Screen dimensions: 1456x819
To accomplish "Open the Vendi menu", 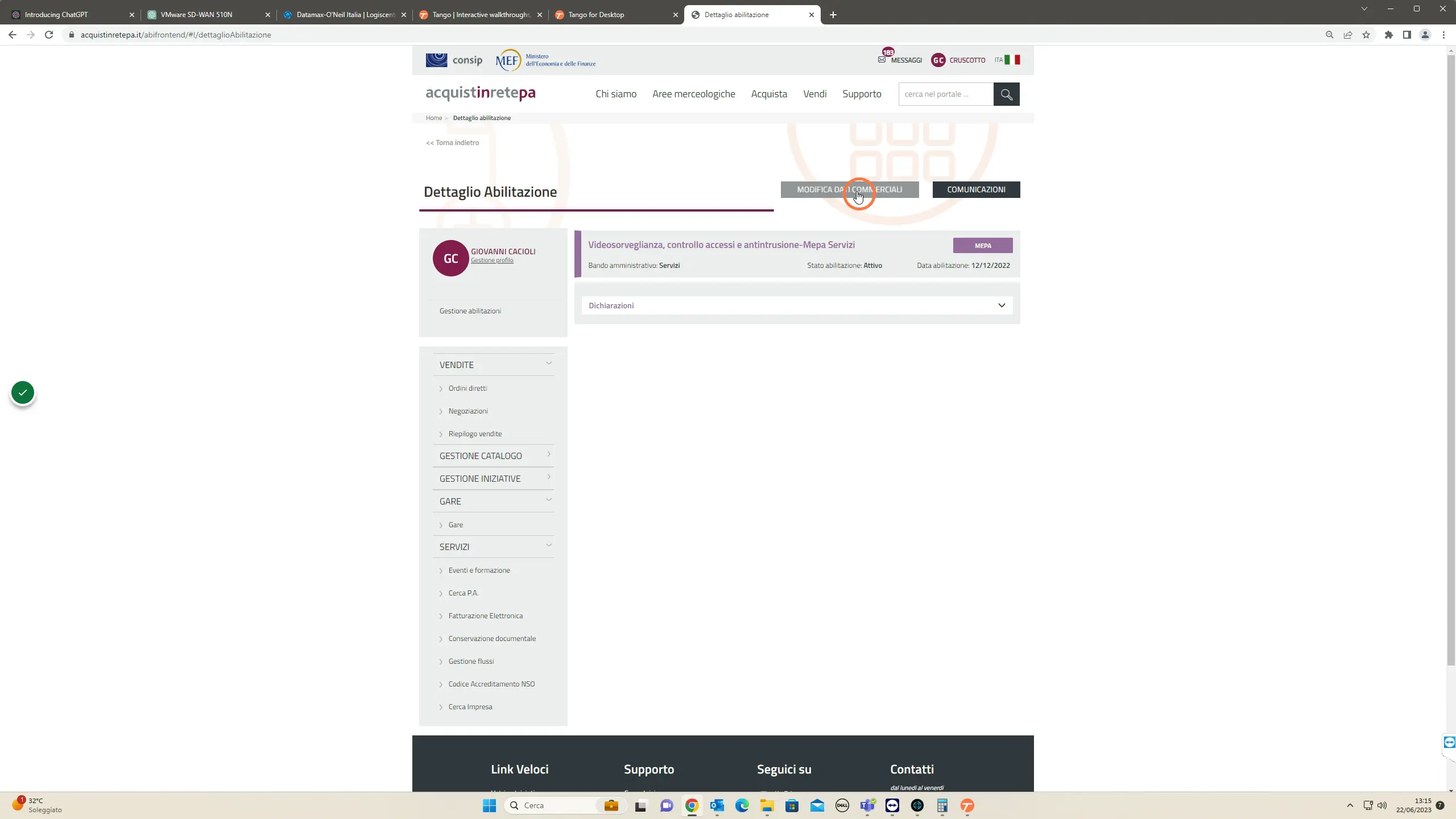I will coord(814,94).
